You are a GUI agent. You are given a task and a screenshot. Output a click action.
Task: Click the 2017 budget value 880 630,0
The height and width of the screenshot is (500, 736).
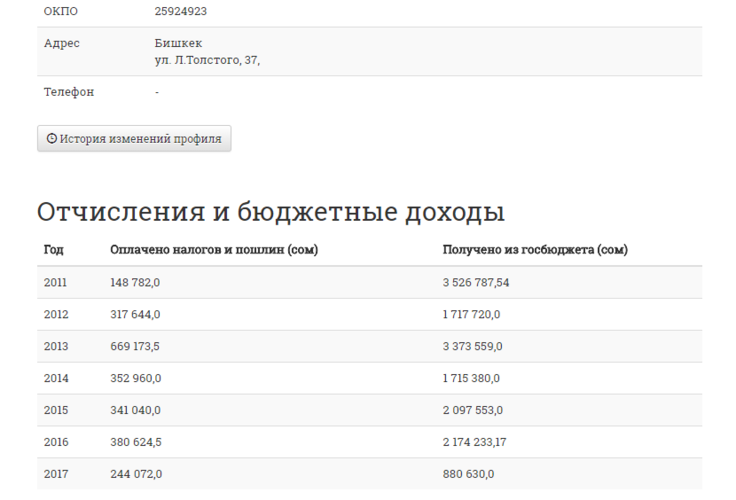(468, 474)
